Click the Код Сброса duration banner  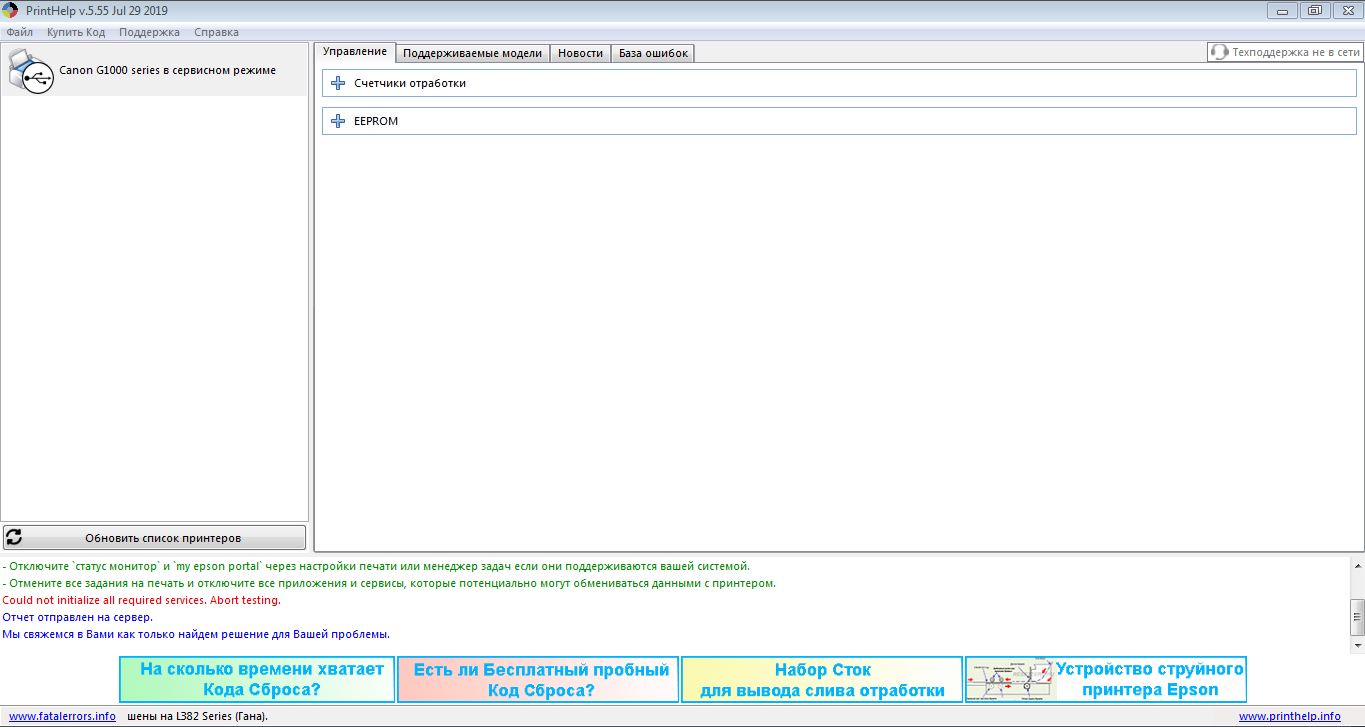[x=257, y=679]
